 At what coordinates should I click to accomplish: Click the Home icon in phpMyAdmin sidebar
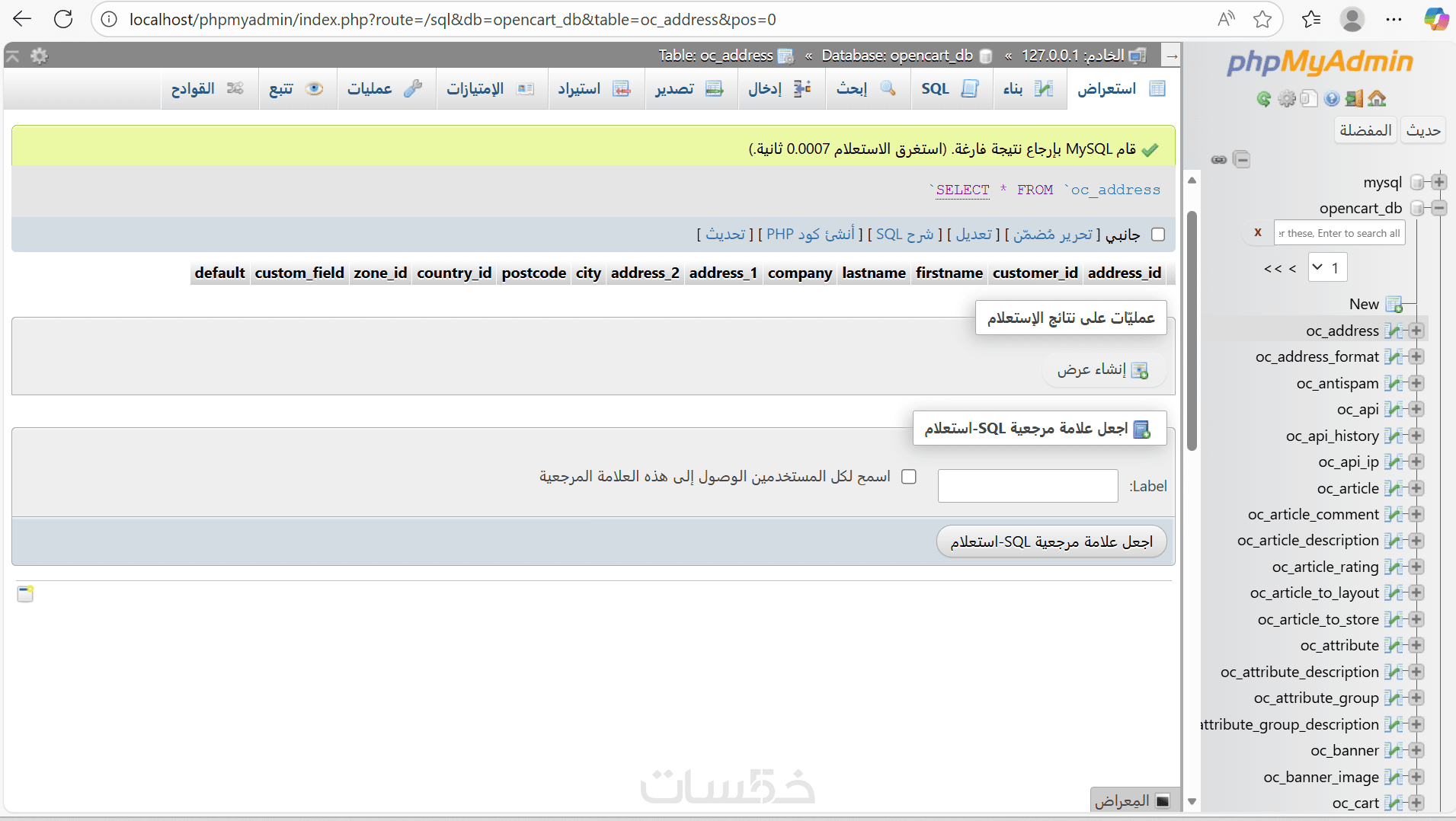point(1377,98)
